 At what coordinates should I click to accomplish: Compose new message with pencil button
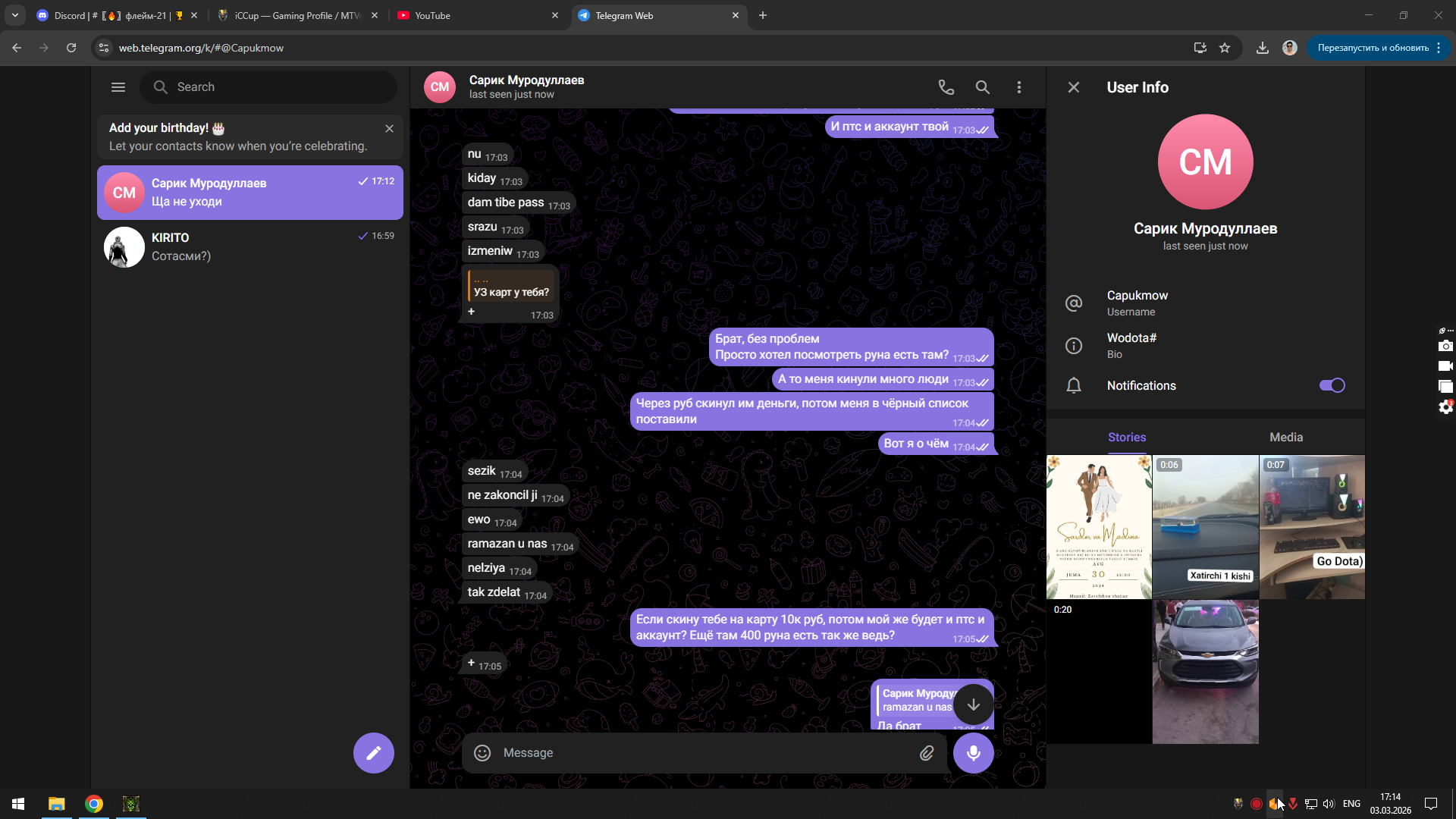tap(373, 752)
